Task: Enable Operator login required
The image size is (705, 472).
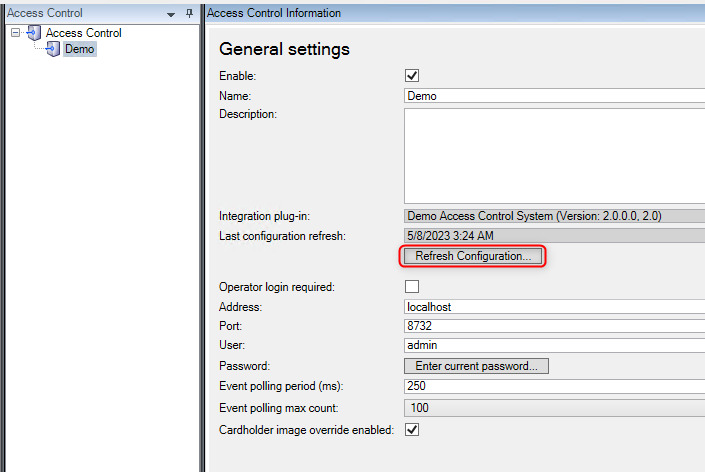Action: click(x=411, y=287)
